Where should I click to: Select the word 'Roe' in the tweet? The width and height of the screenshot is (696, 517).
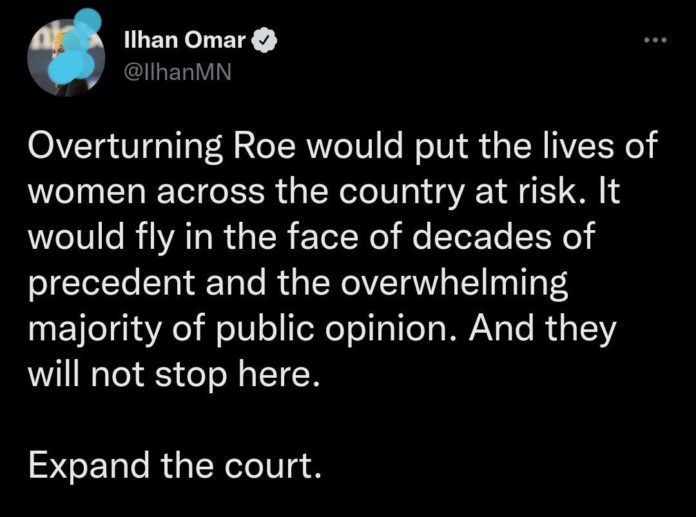[x=265, y=146]
